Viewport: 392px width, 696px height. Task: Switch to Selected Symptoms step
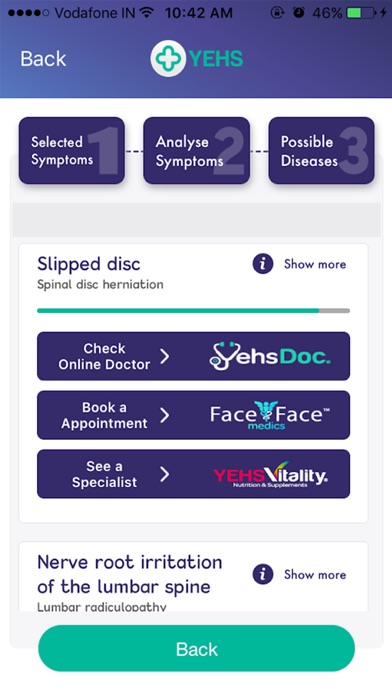point(71,150)
